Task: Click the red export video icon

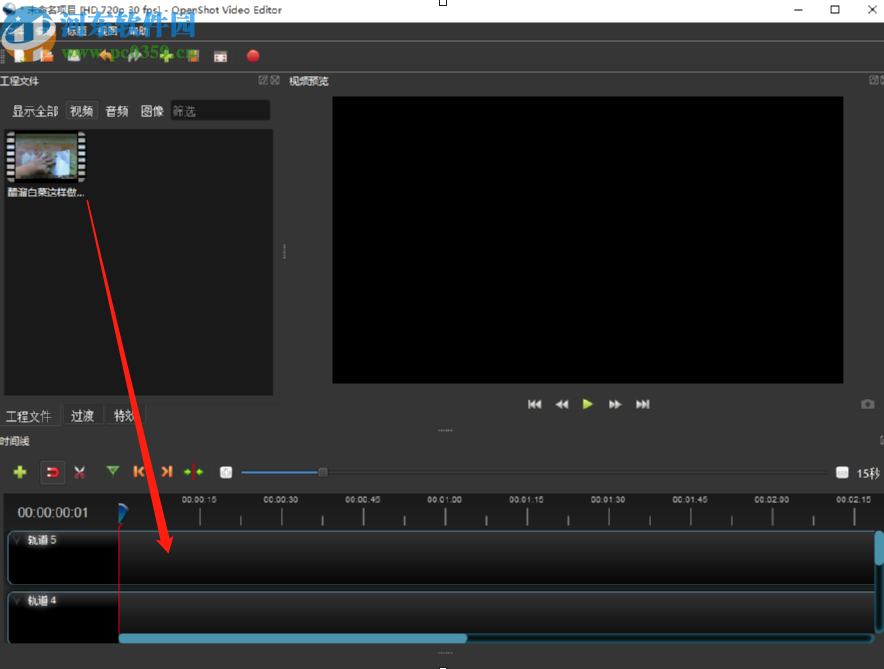Action: click(253, 55)
